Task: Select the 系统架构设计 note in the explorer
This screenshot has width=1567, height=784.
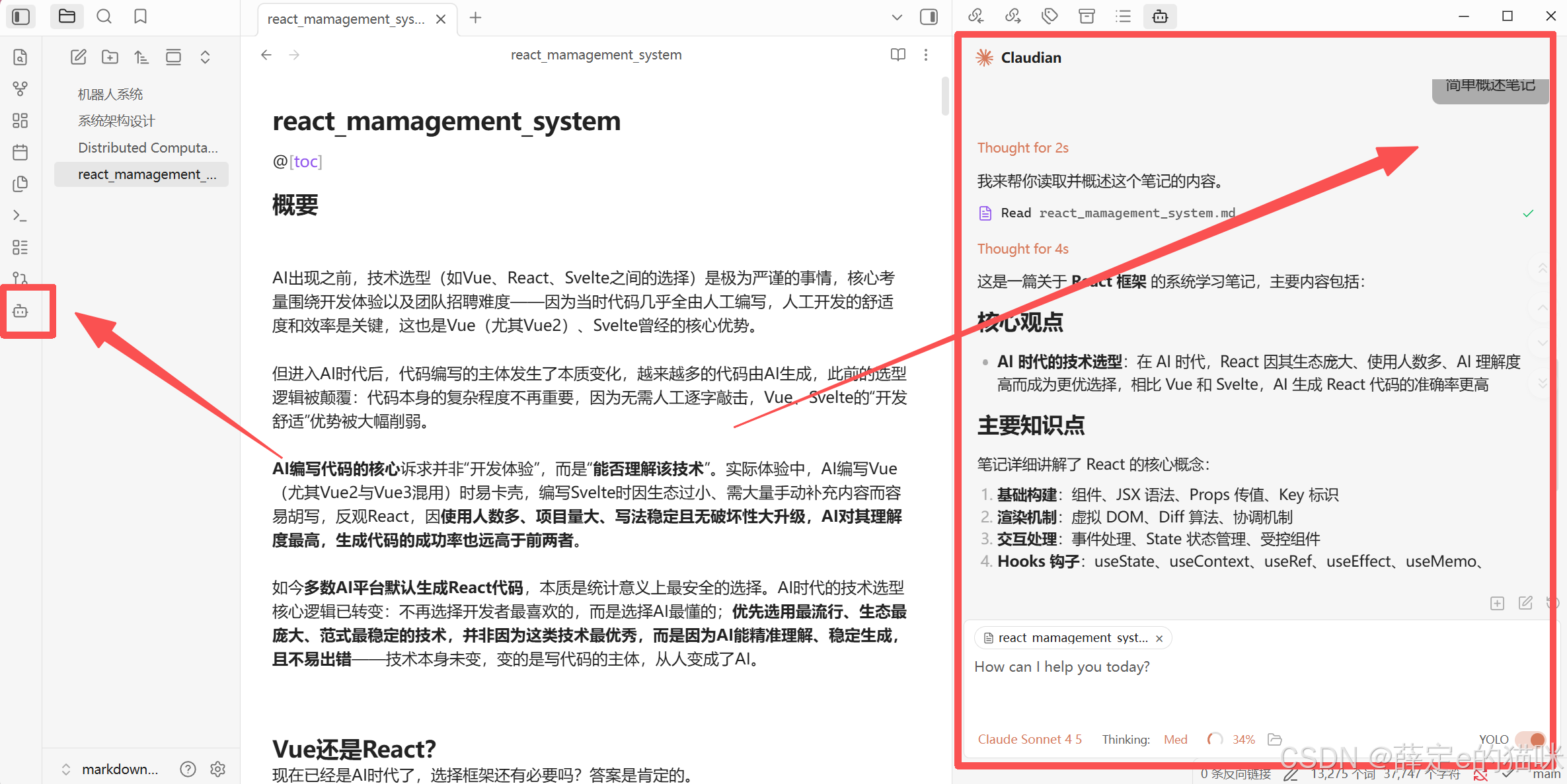Action: coord(116,121)
